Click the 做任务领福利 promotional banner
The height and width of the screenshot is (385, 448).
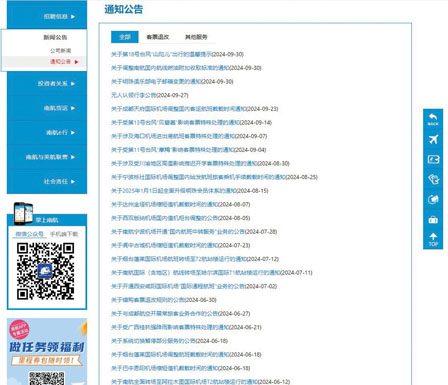[47, 351]
